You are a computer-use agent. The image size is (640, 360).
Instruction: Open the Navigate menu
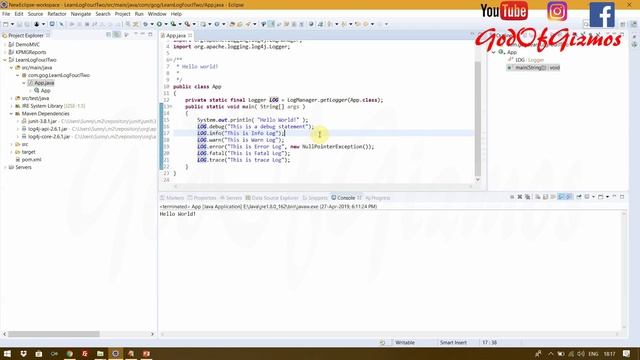click(x=81, y=14)
